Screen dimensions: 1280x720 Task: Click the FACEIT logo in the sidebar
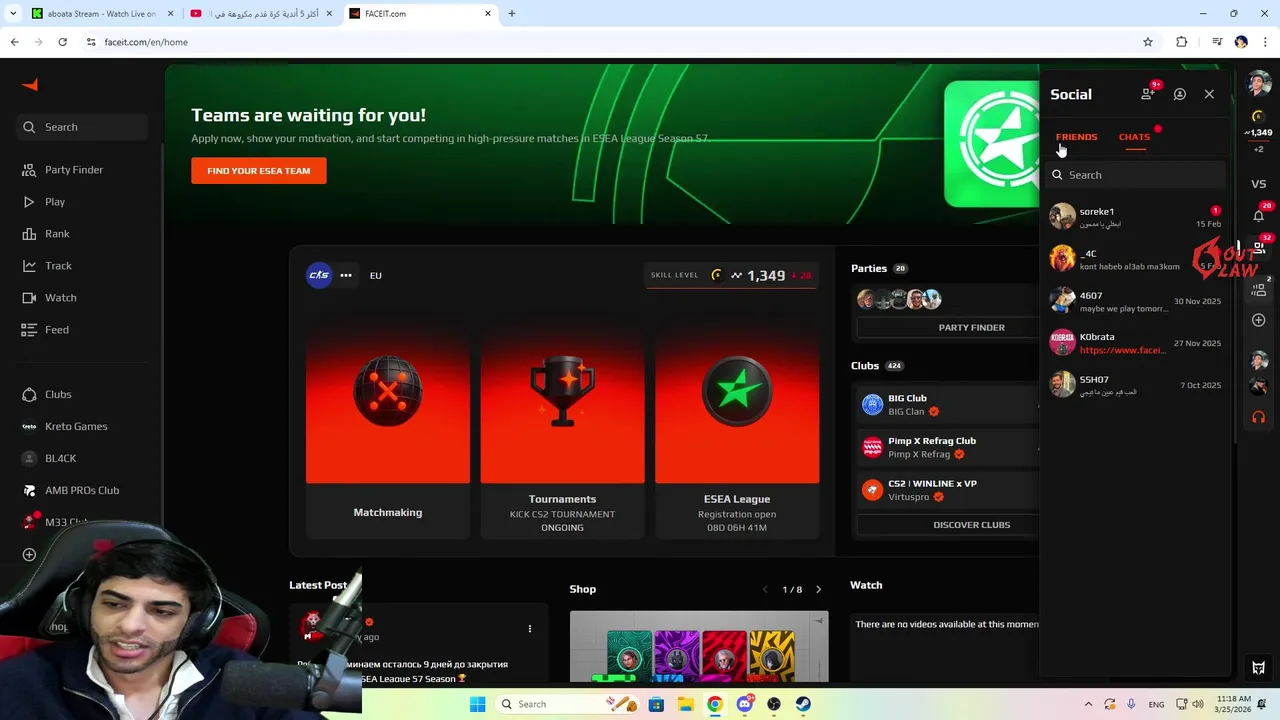point(30,85)
